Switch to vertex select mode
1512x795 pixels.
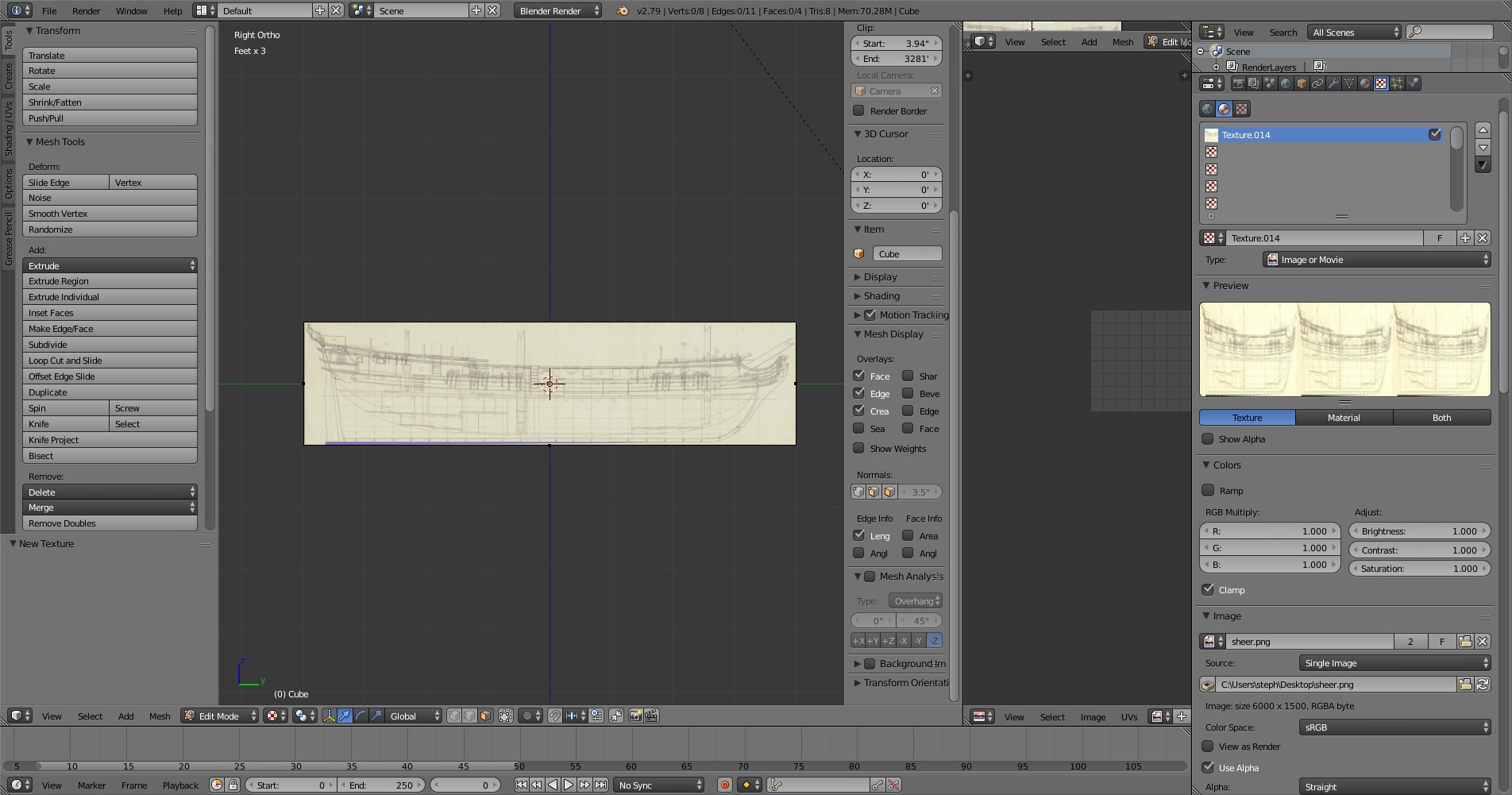tap(453, 716)
